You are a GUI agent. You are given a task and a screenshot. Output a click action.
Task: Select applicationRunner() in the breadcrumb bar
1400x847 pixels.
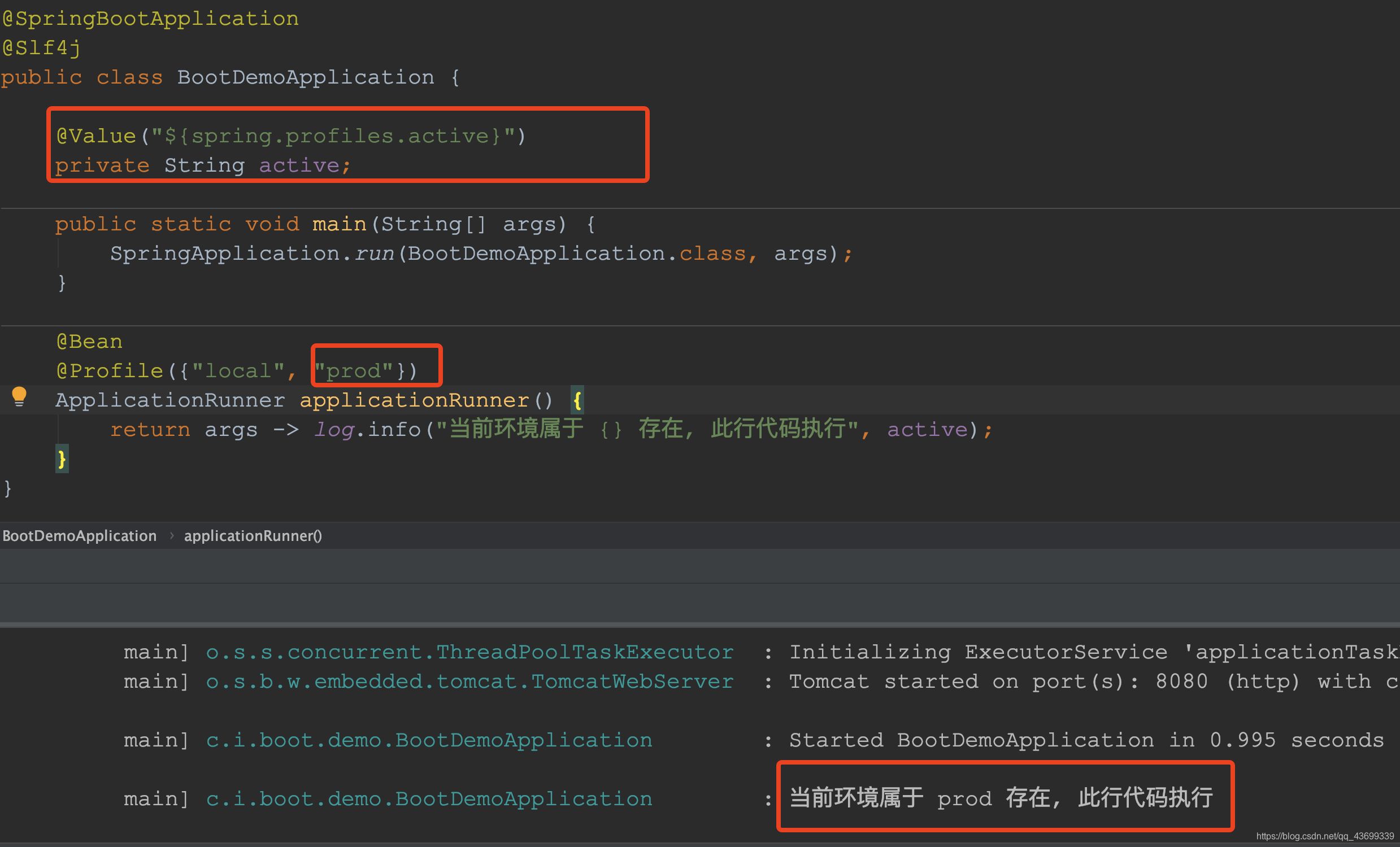tap(253, 536)
